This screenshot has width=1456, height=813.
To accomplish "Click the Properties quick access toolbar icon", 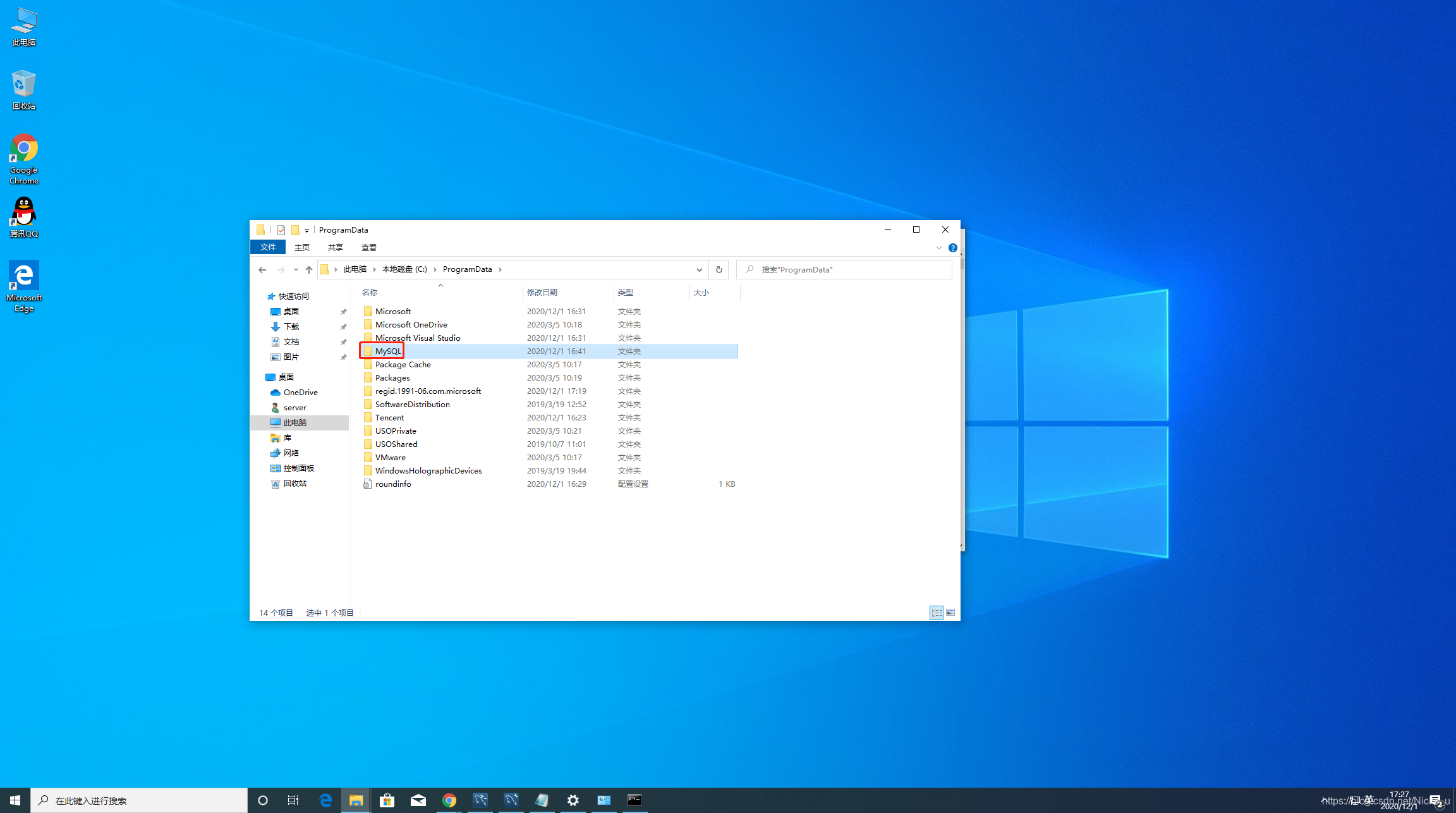I will 281,230.
